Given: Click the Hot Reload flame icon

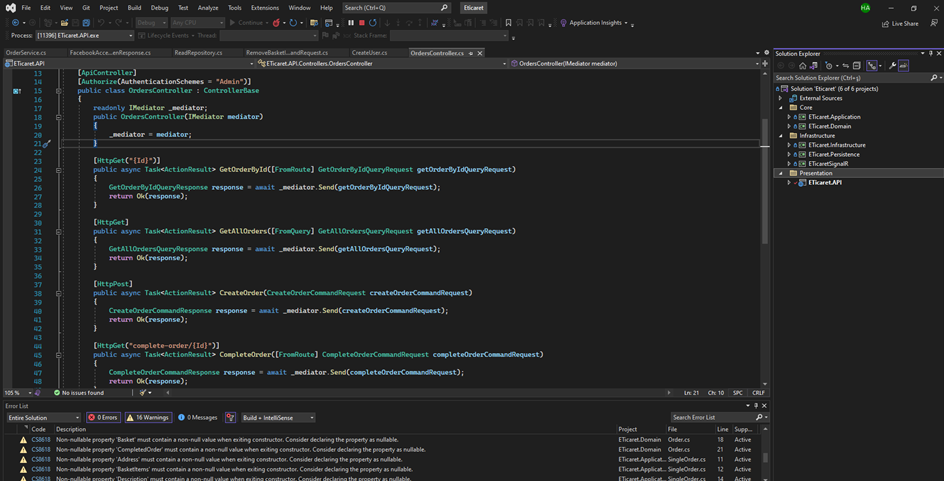Looking at the screenshot, I should tap(276, 23).
